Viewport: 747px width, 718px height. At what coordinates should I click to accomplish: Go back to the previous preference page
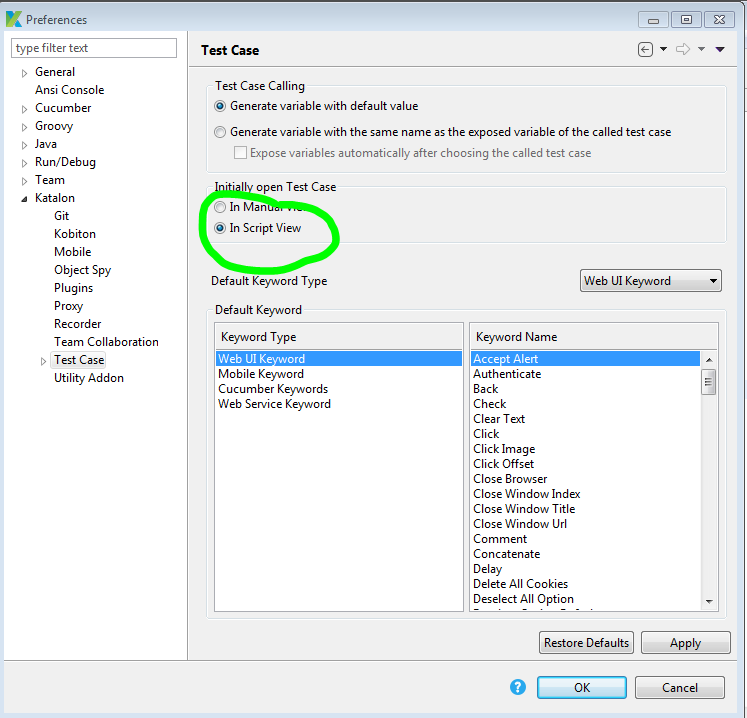coord(645,49)
